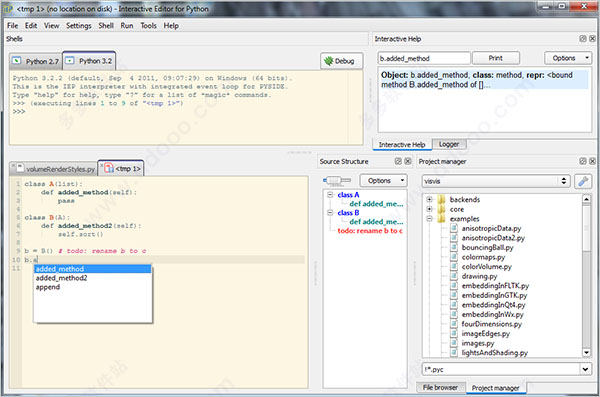Select the examples folder

point(464,219)
